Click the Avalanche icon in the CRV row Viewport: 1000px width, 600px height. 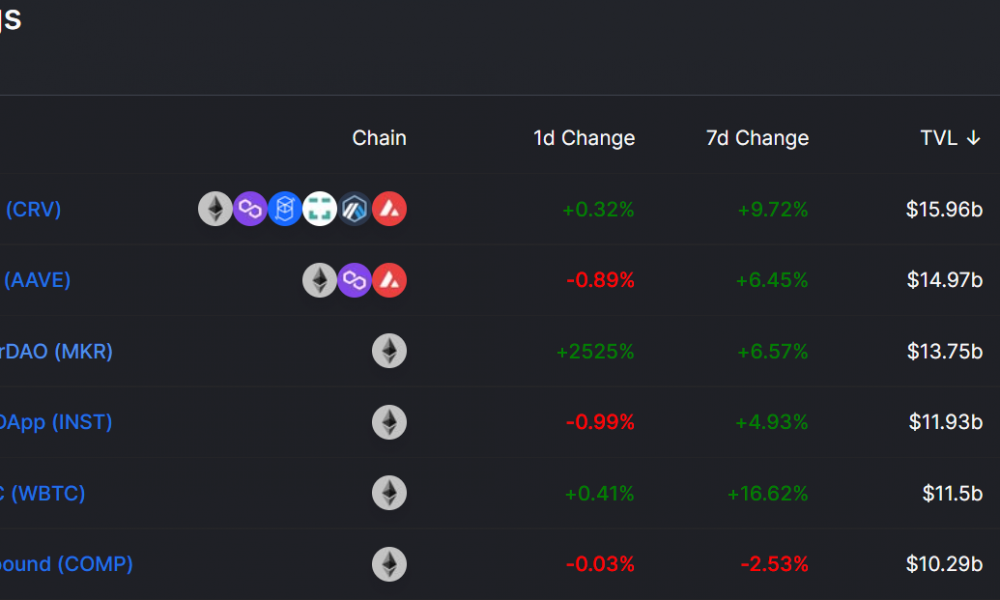coord(389,209)
